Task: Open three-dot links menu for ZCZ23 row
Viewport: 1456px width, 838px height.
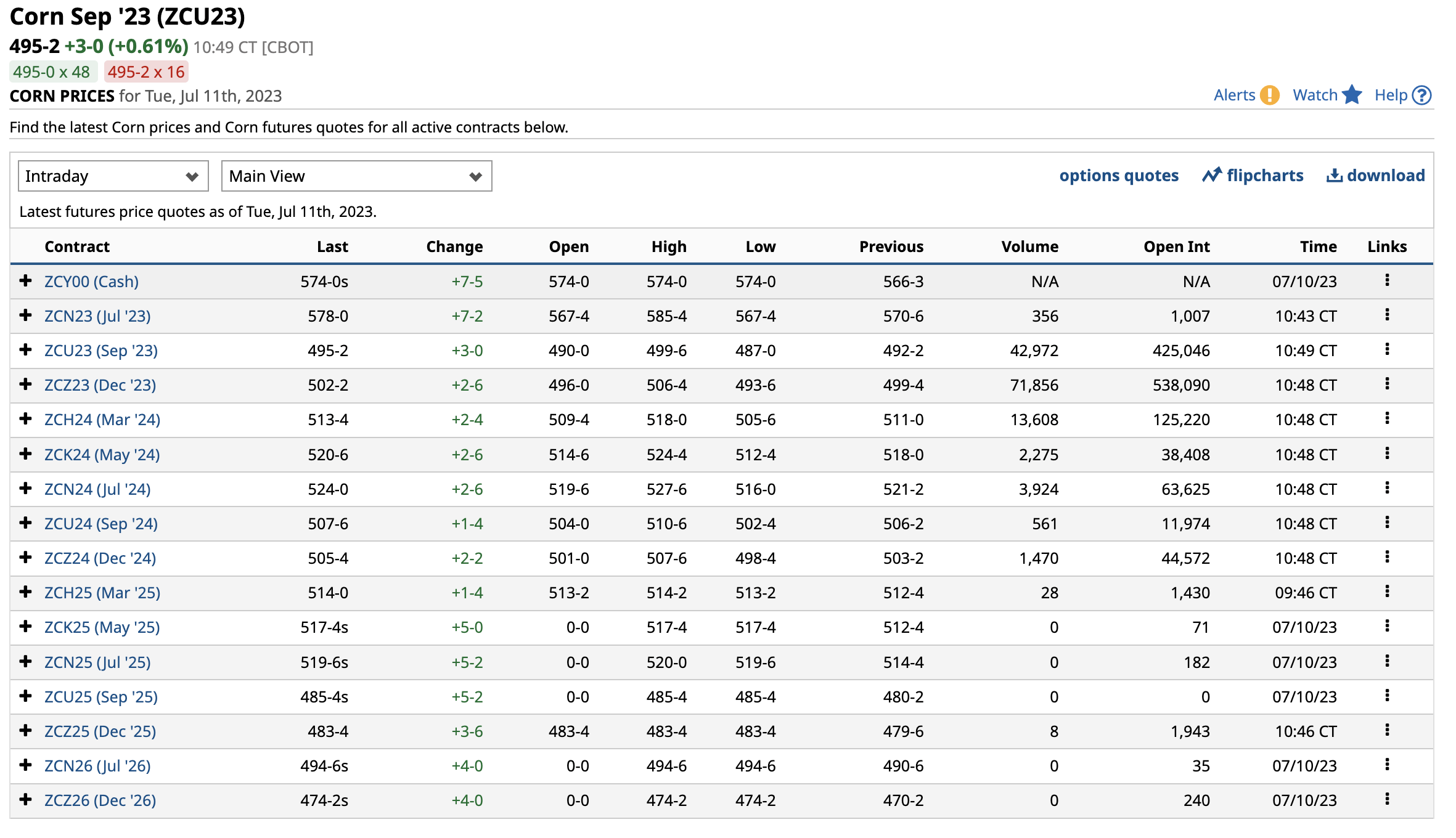Action: pos(1387,384)
